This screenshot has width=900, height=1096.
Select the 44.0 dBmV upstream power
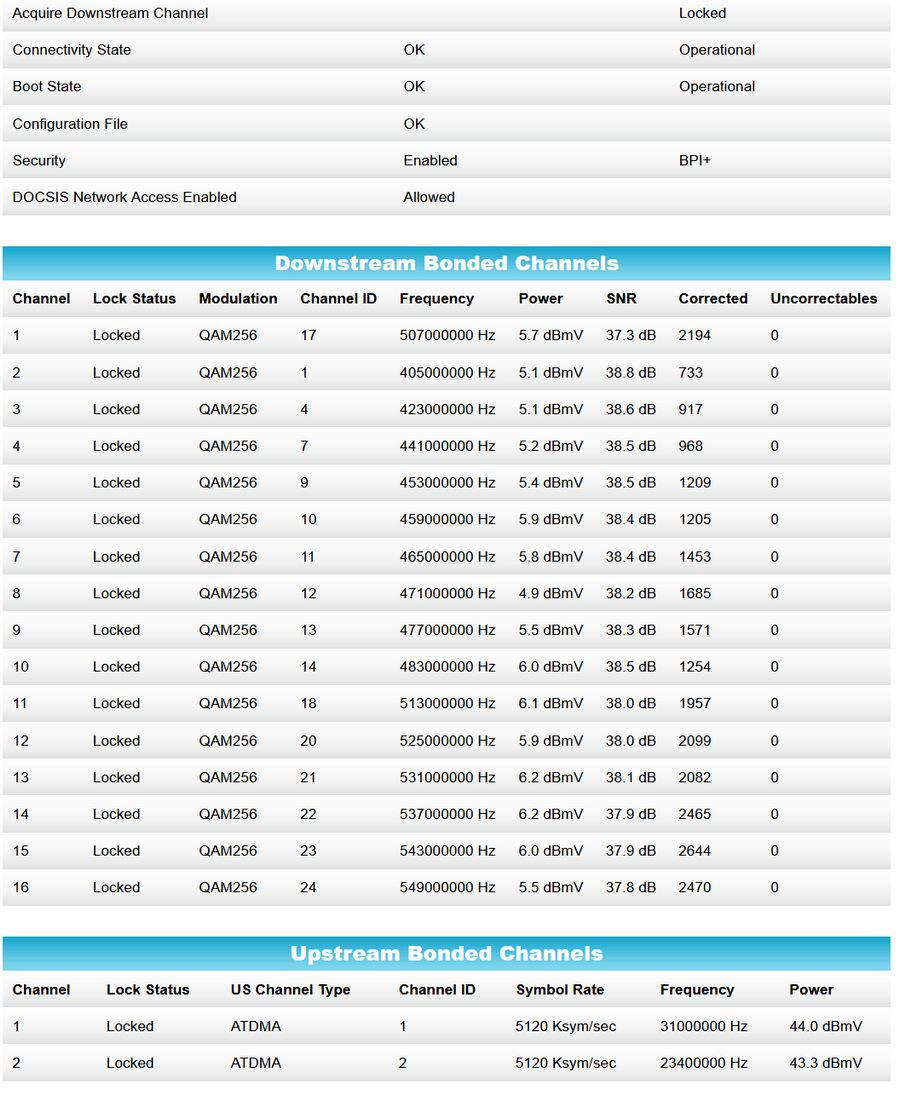[x=826, y=1027]
